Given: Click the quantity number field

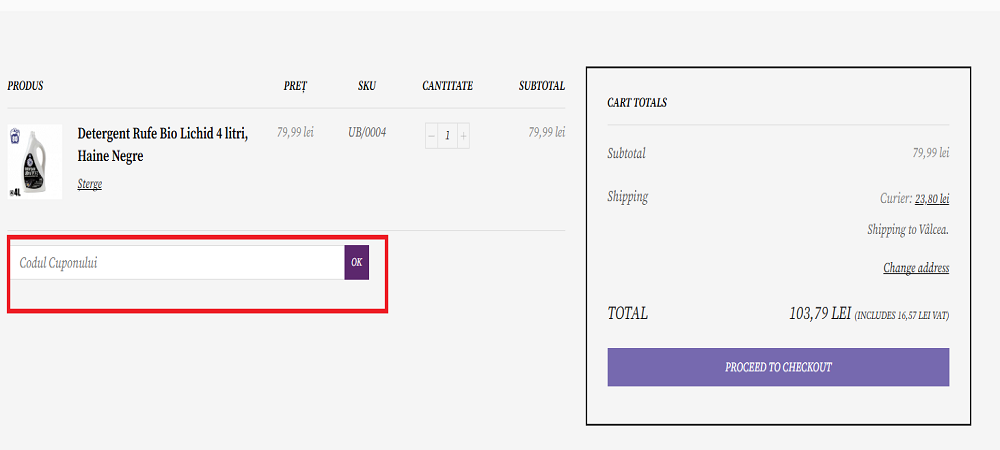Looking at the screenshot, I should coord(447,135).
